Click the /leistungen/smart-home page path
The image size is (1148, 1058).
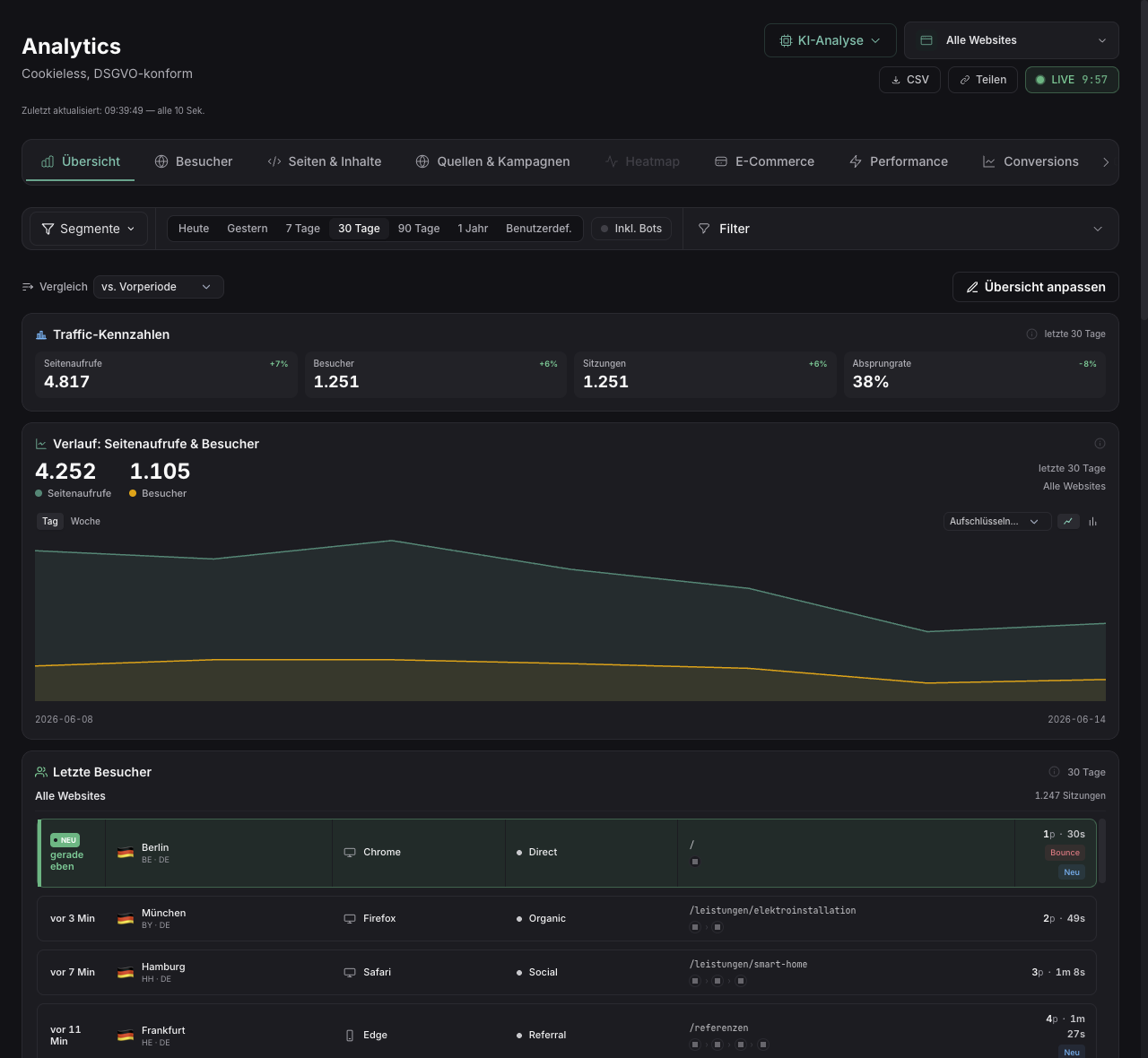point(748,965)
